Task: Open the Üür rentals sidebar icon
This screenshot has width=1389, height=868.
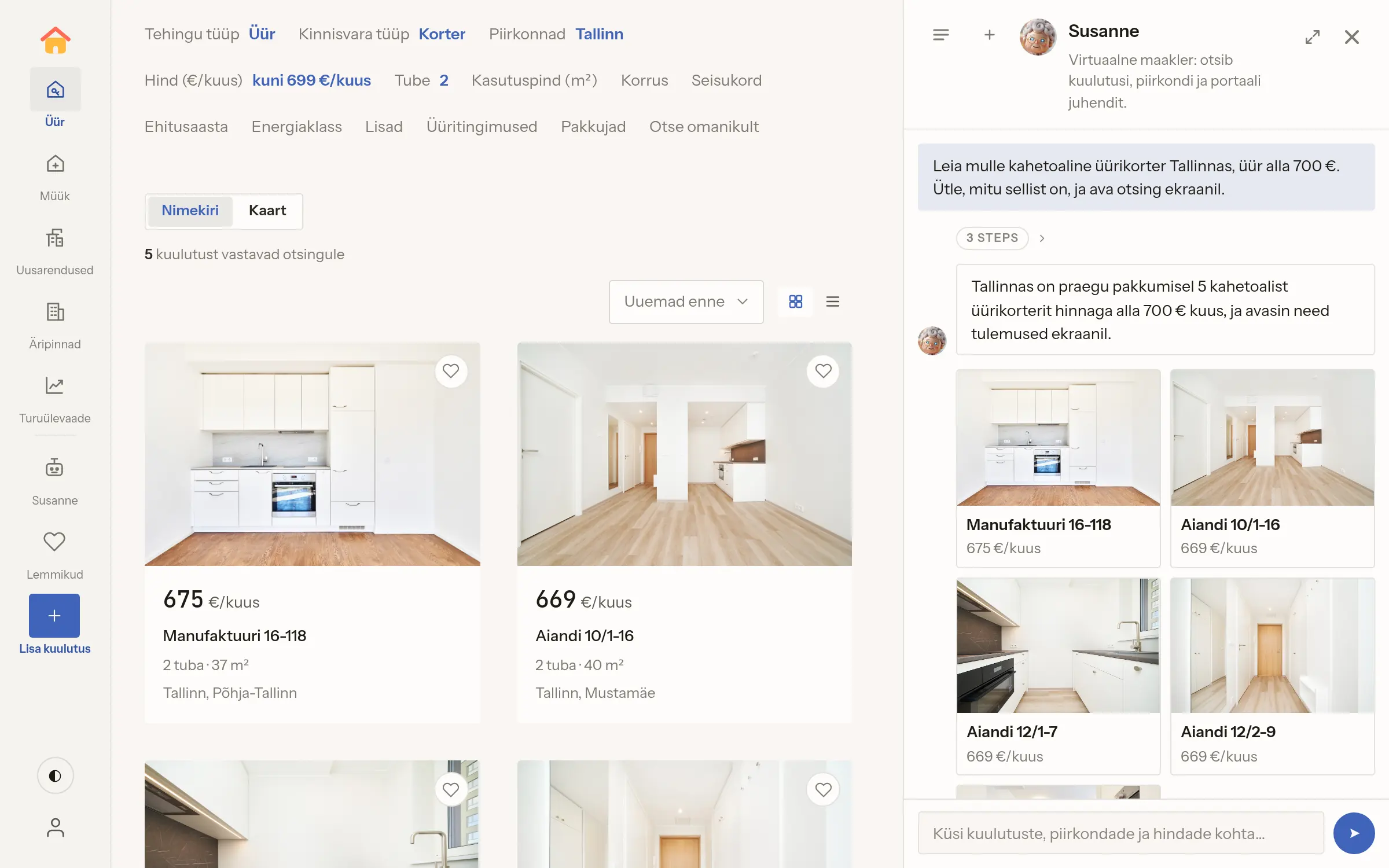Action: click(55, 90)
